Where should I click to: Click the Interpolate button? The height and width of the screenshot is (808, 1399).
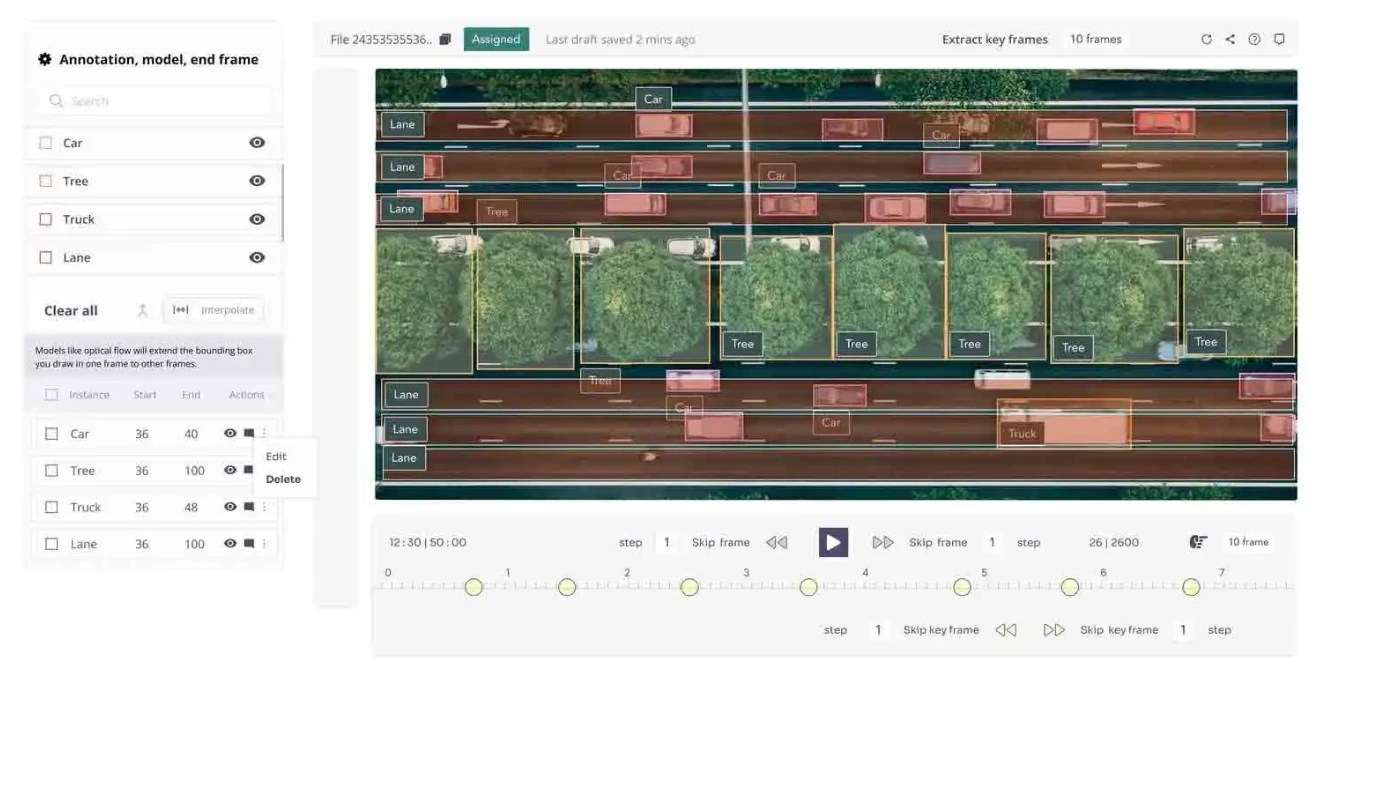(213, 310)
